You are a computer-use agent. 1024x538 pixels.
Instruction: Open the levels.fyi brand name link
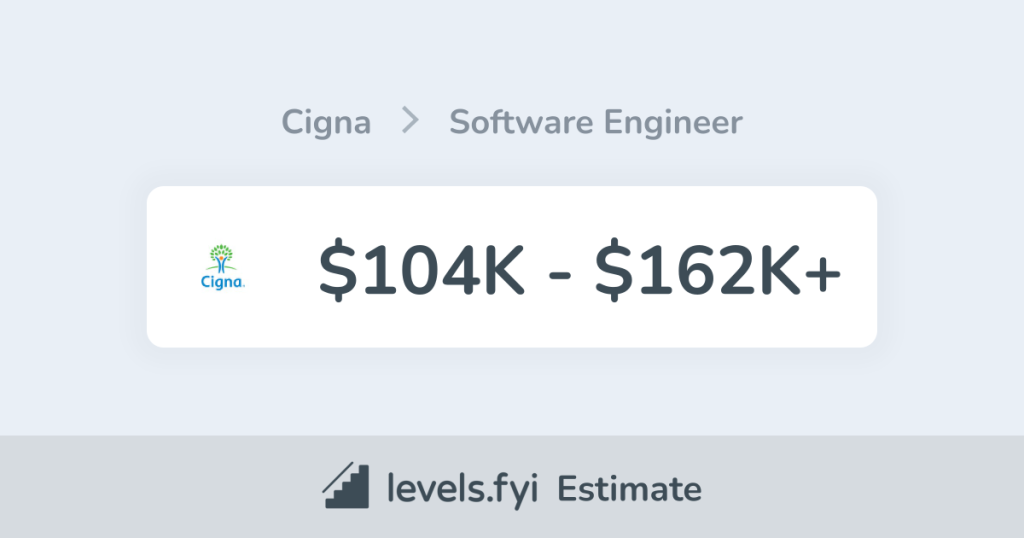[458, 489]
